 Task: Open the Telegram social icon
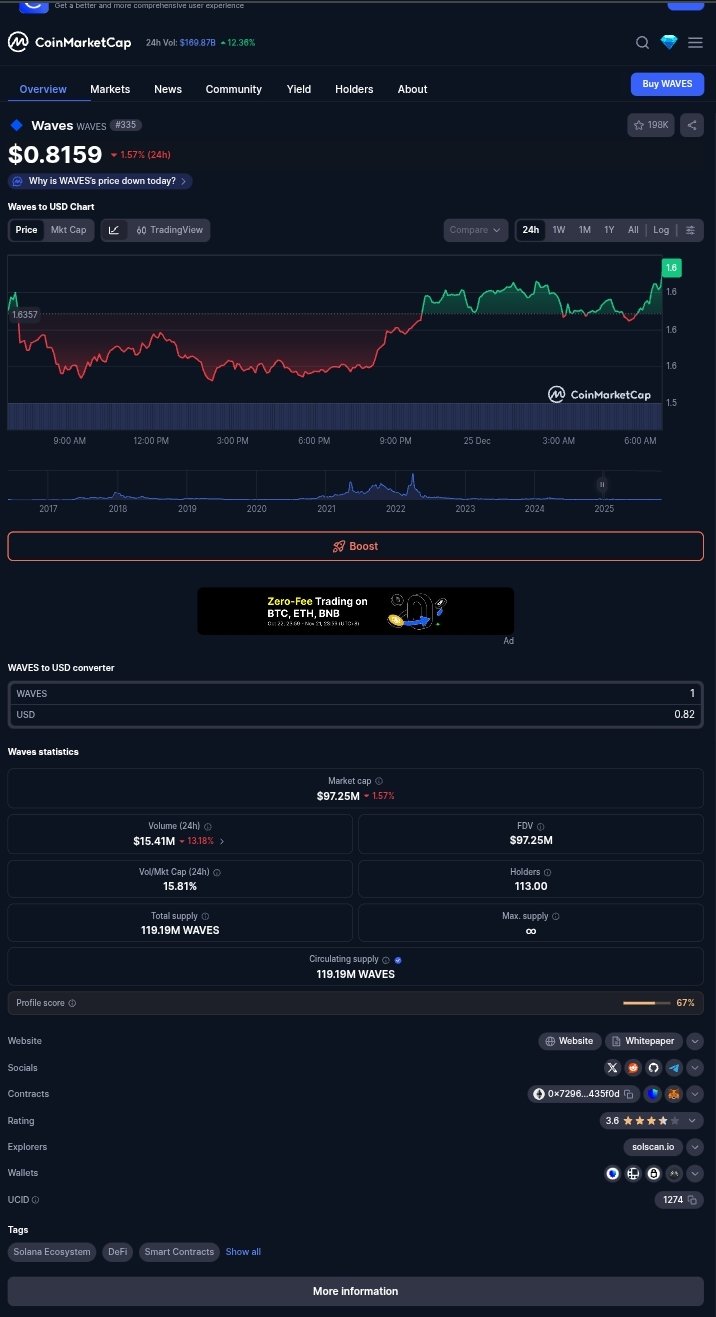pos(674,1068)
